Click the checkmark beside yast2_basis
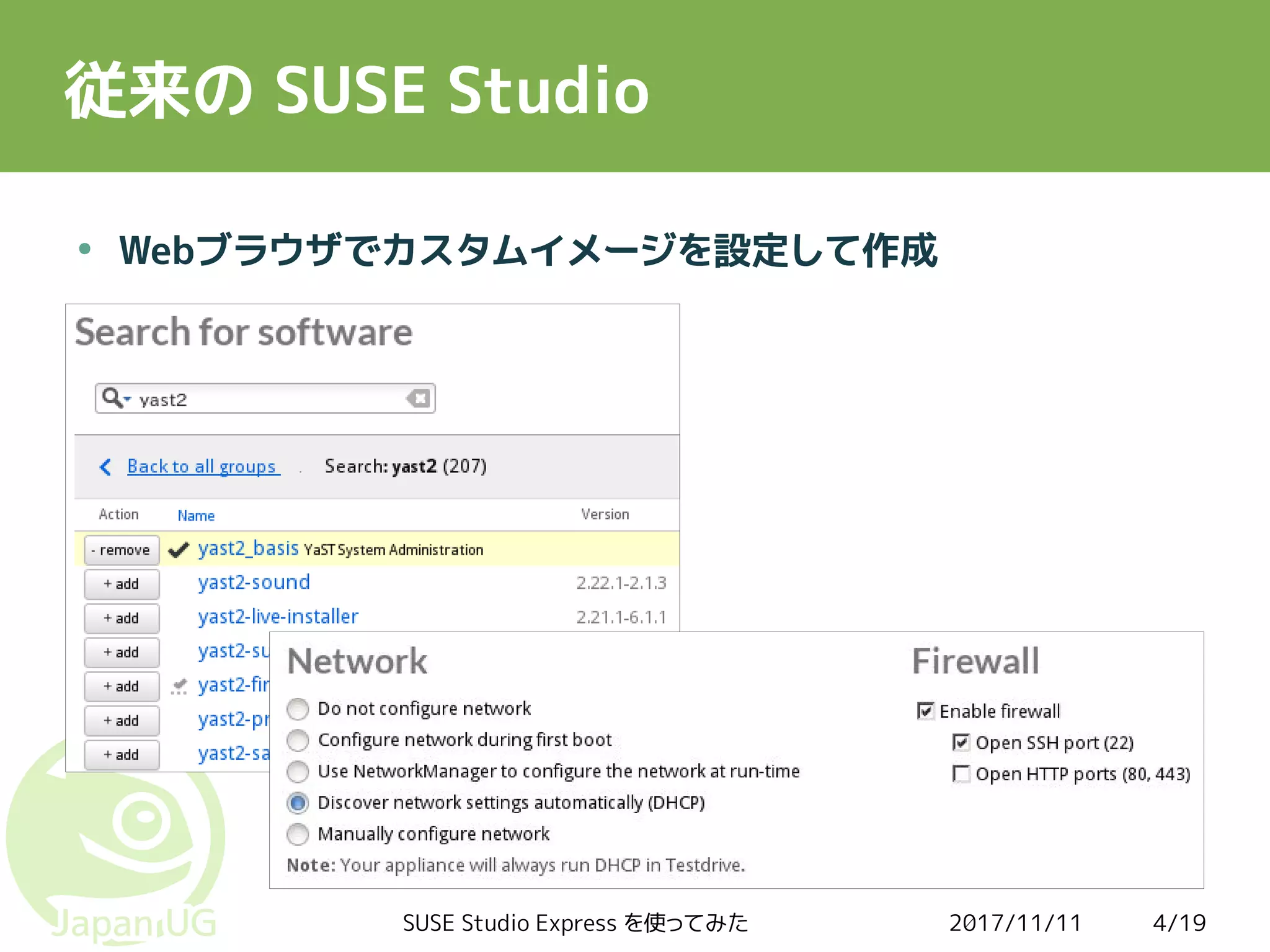 [179, 550]
